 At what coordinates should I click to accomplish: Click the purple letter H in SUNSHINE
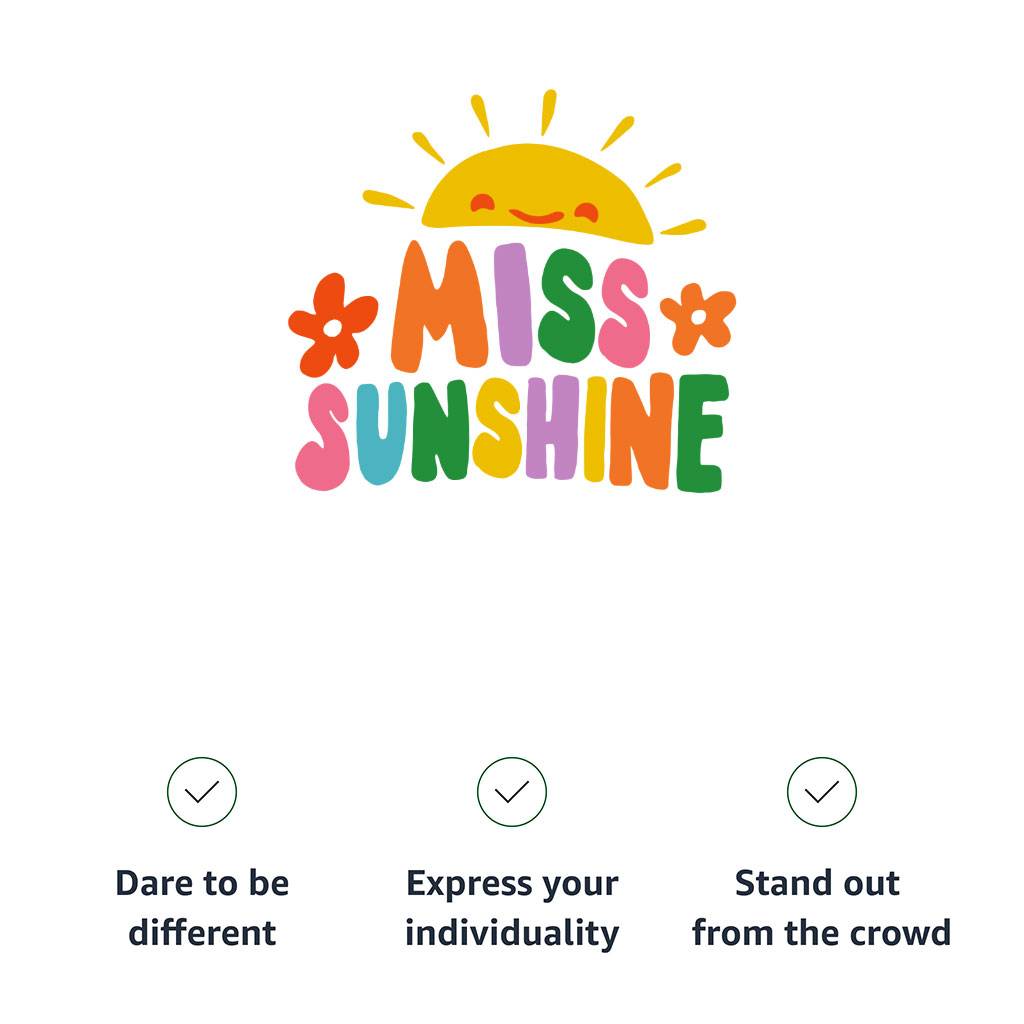[x=551, y=428]
